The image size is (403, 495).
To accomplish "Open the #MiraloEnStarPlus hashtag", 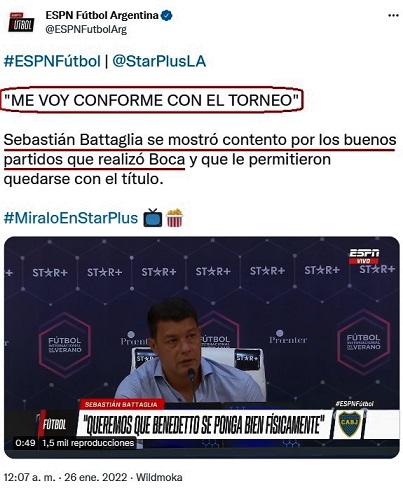I will pos(71,218).
